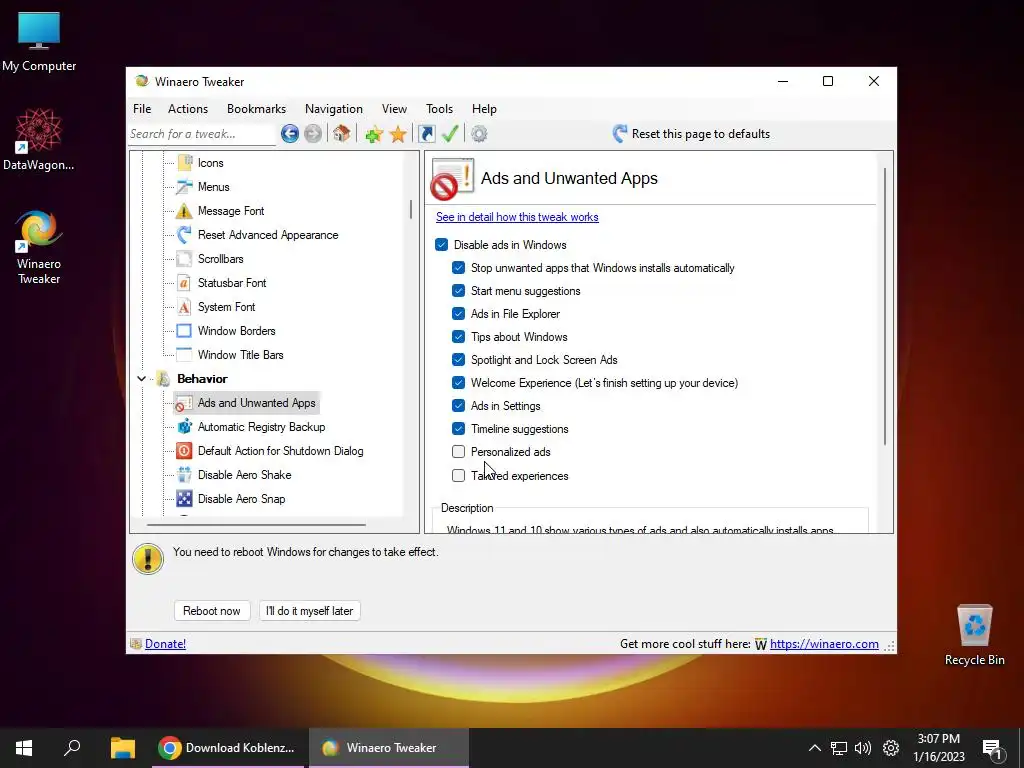Screen dimensions: 1024x768
Task: Select the Menus tweak icon
Action: (185, 187)
